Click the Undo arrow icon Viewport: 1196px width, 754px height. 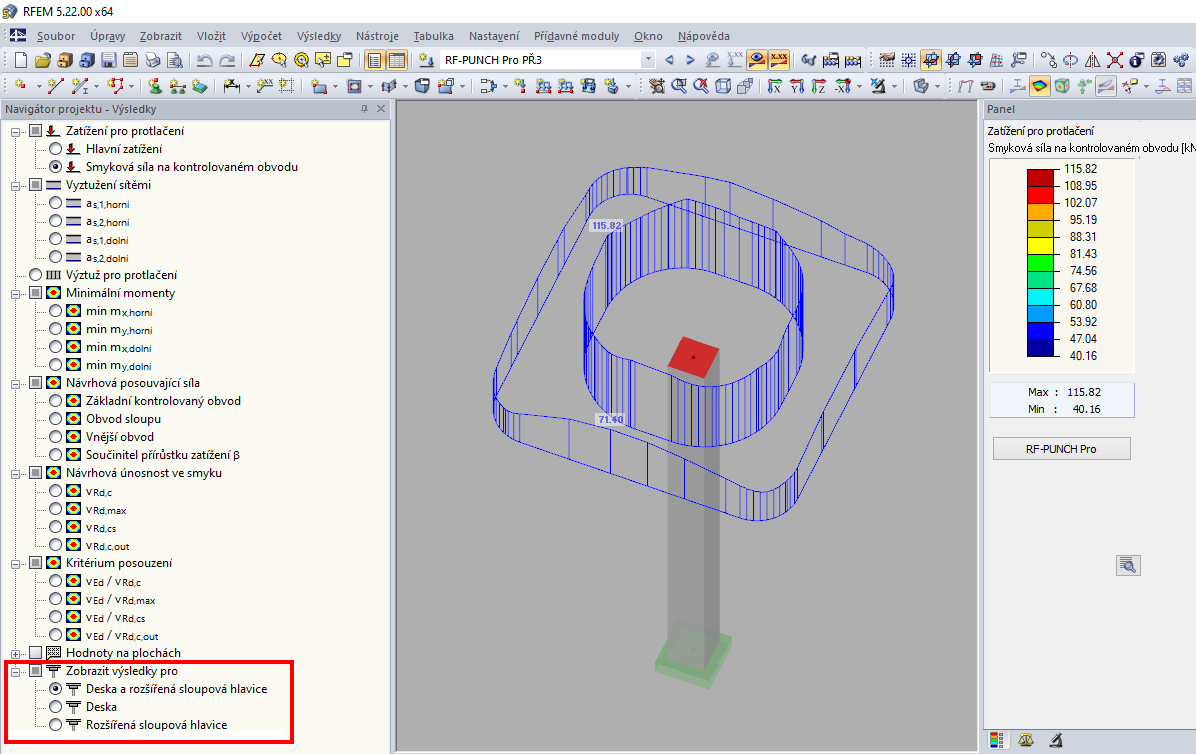tap(204, 59)
